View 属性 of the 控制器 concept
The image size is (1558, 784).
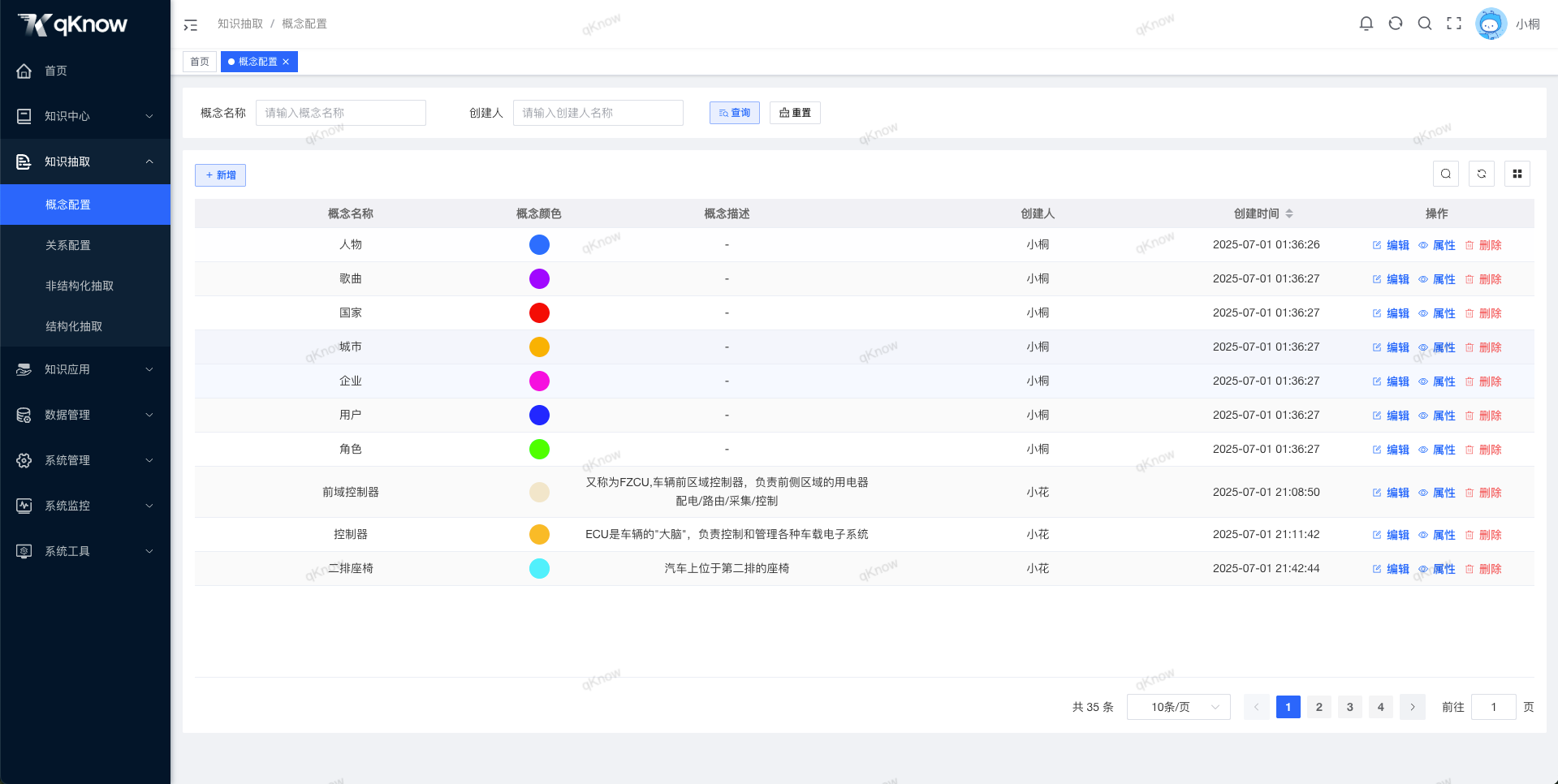[x=1437, y=535]
